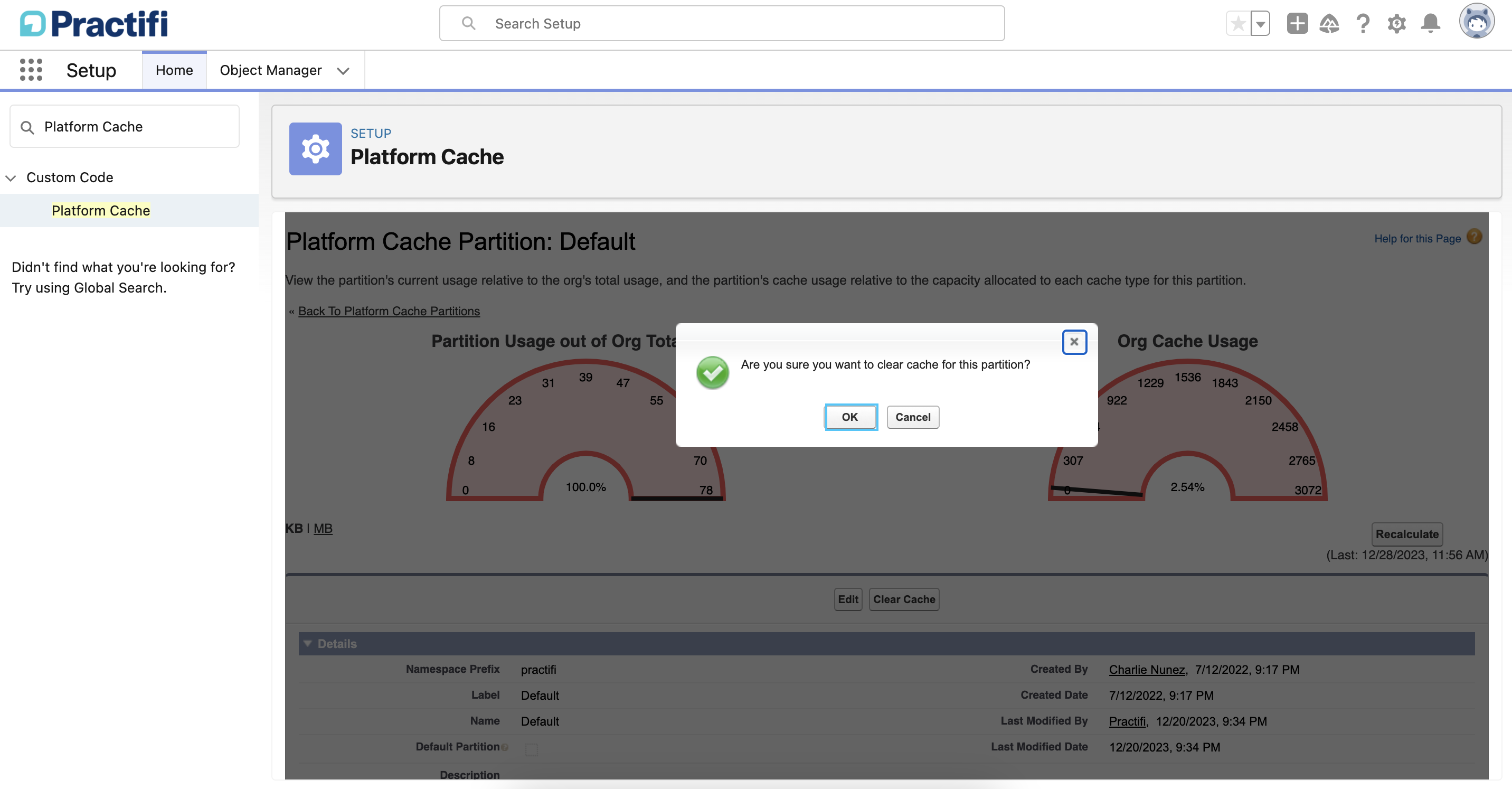This screenshot has width=1512, height=789.
Task: Collapse the Details section triangle
Action: (307, 643)
